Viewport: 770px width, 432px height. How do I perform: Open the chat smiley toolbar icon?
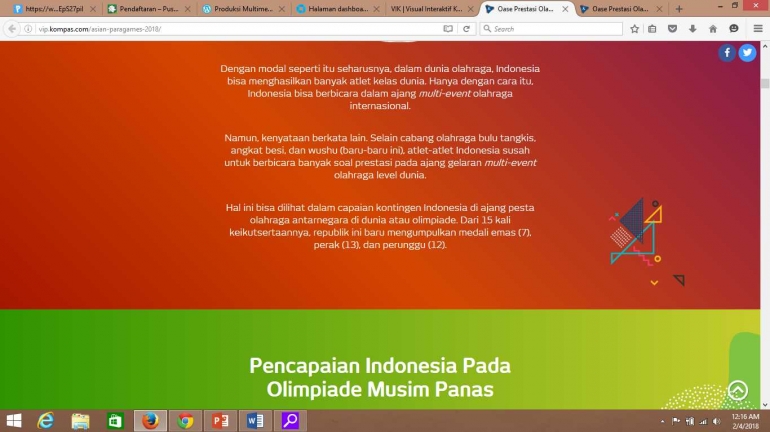point(734,29)
